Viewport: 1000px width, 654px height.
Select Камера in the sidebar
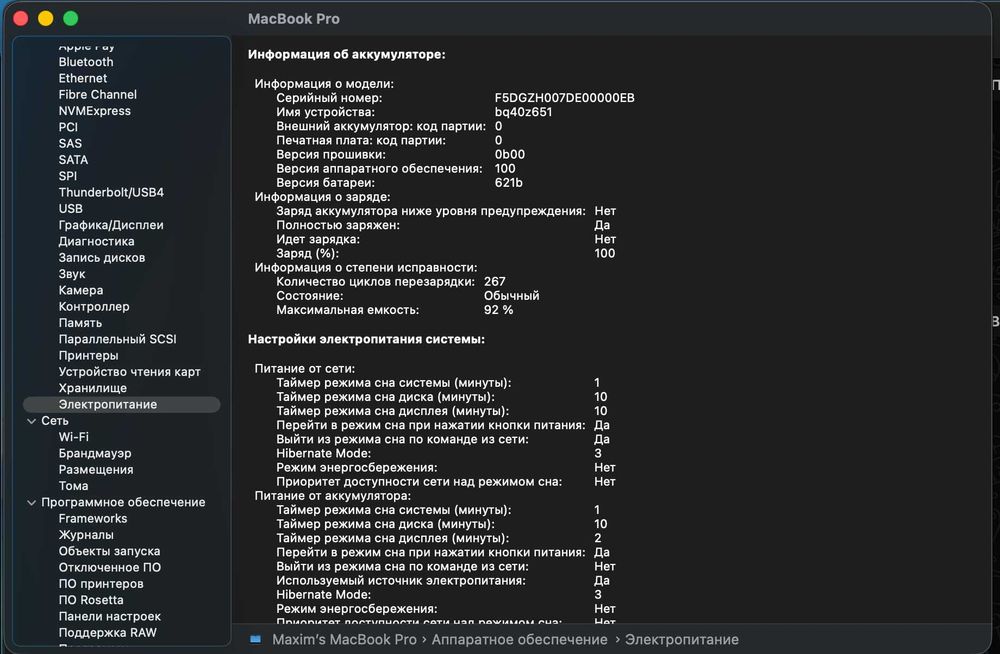pos(81,290)
